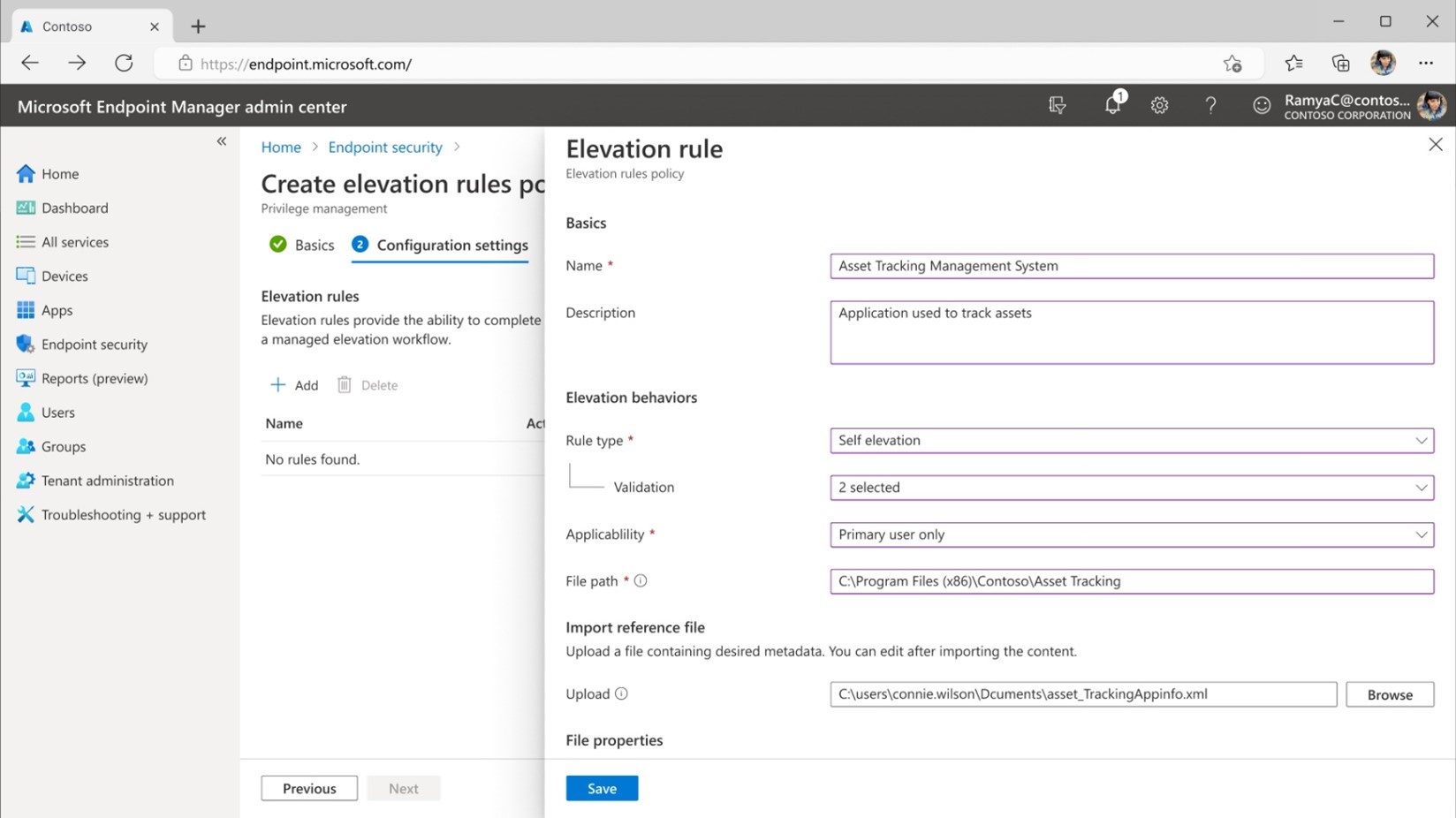Screen dimensions: 1456x818
Task: Open Troubleshooting + support
Action: coord(123,514)
